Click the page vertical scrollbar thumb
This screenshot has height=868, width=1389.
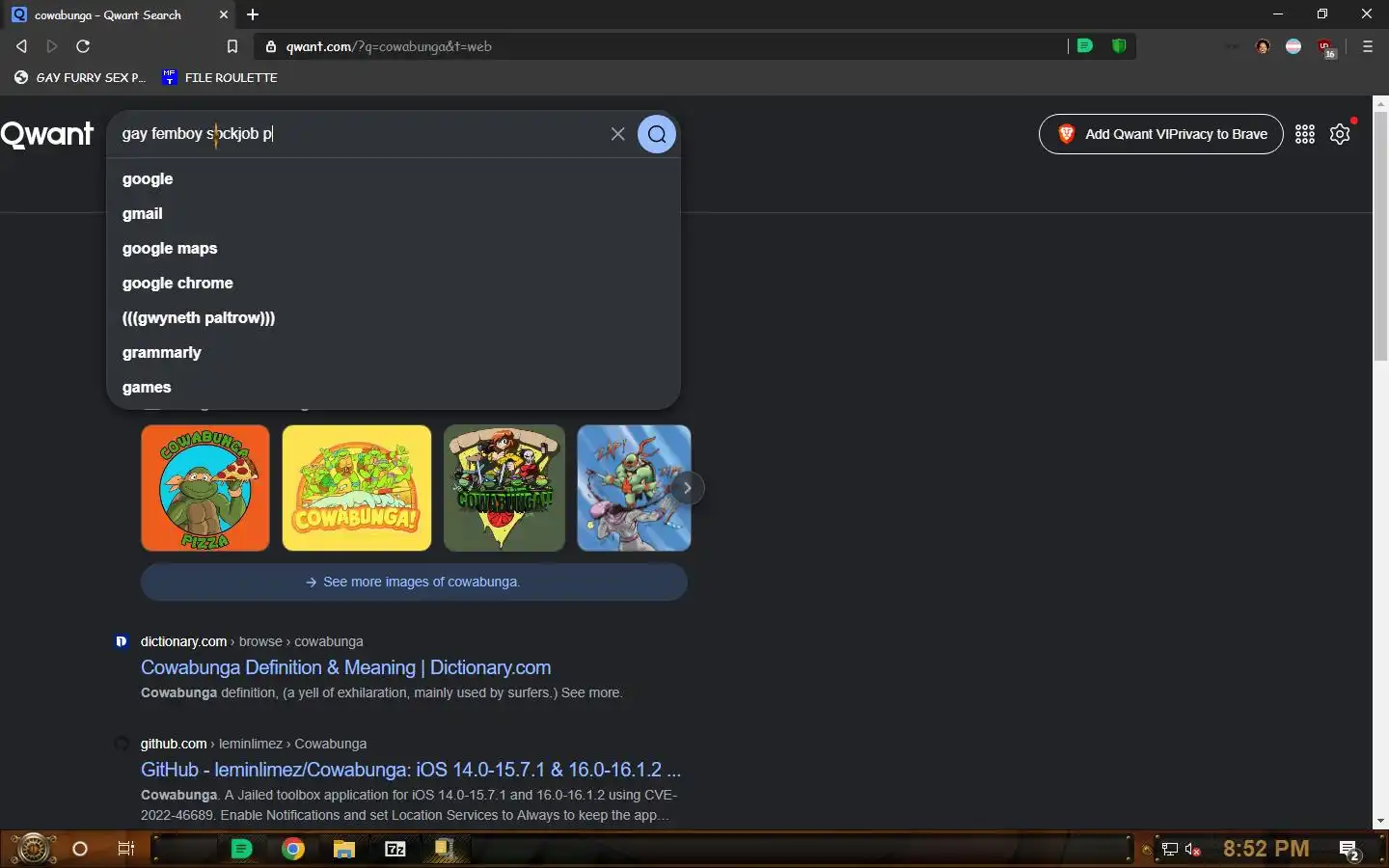pos(1380,236)
